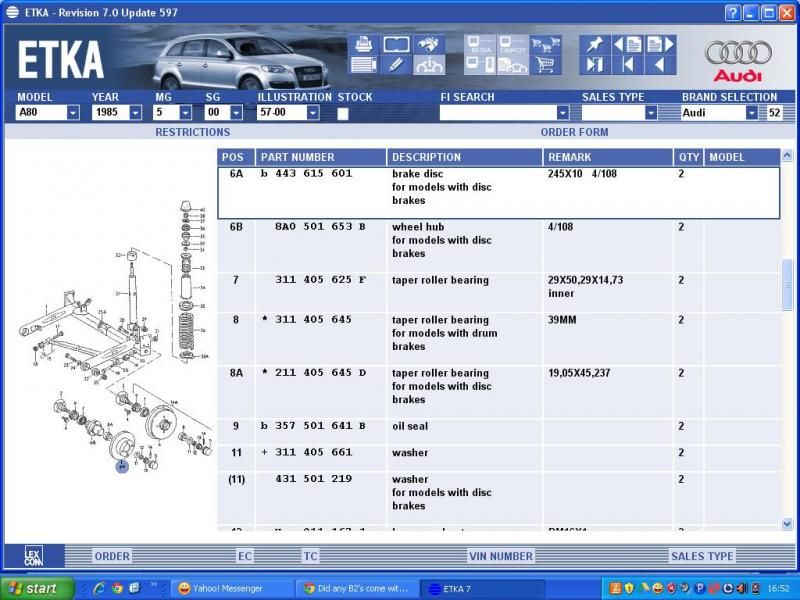Click the ELSA workstation icon

pos(480,44)
